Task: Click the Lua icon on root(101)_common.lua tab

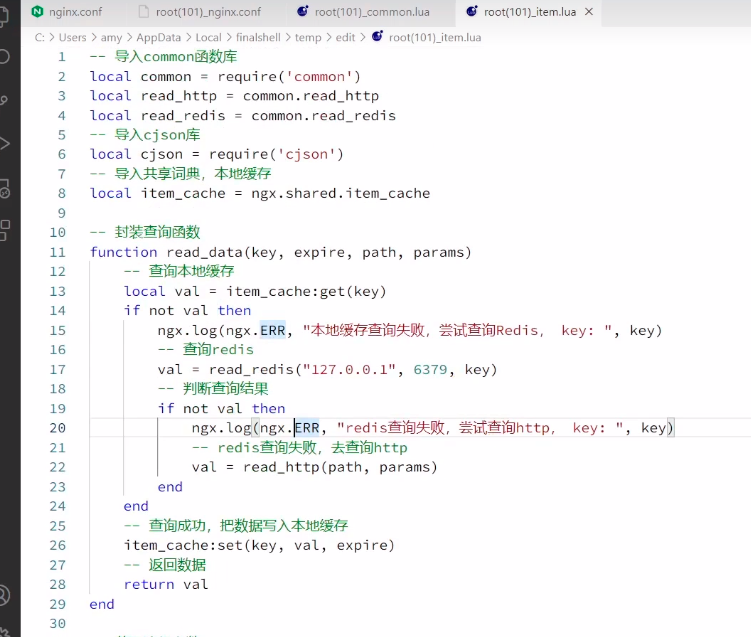Action: click(303, 11)
